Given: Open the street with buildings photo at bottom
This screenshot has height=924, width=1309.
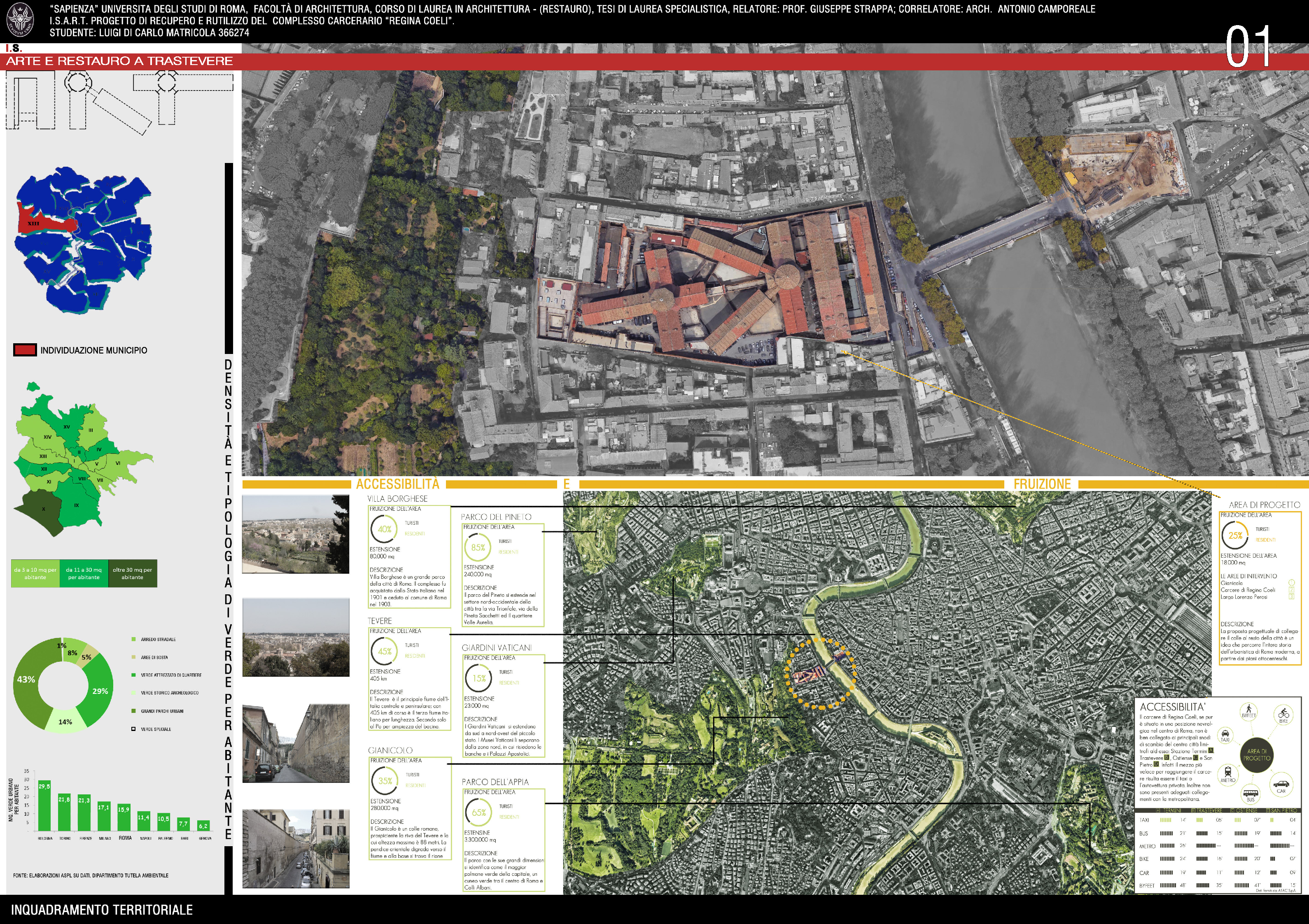Looking at the screenshot, I should pyautogui.click(x=296, y=848).
